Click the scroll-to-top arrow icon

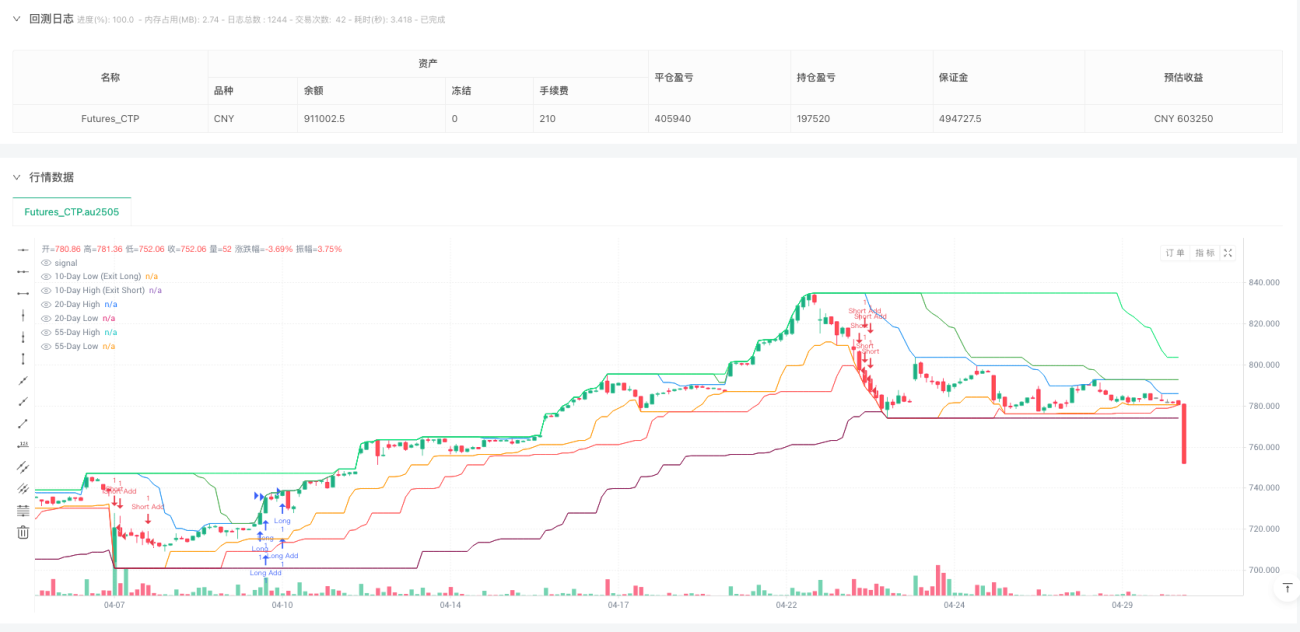coord(1287,587)
